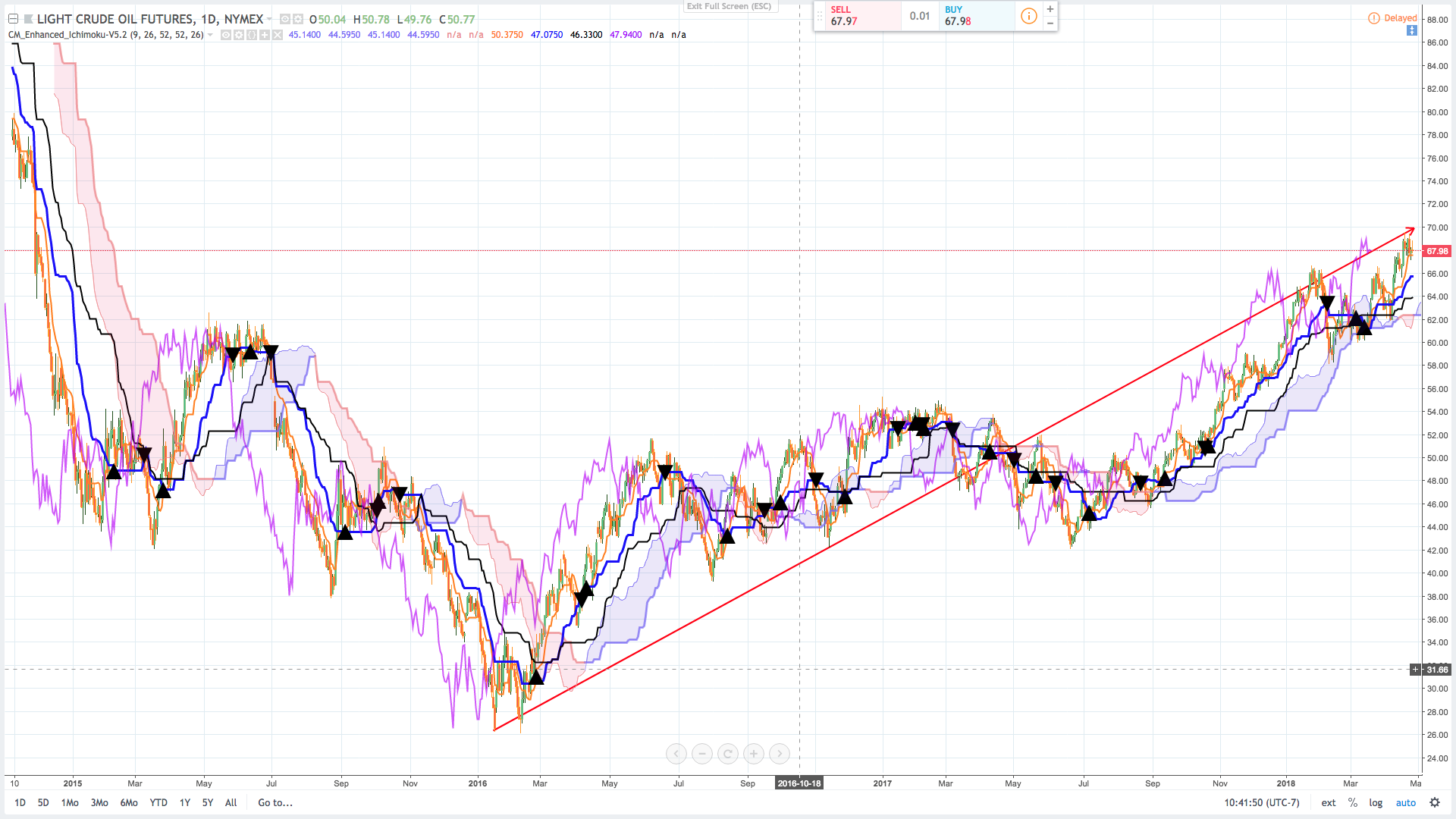View Ichimoku indicator source code braces icon
The height and width of the screenshot is (819, 1456).
252,35
